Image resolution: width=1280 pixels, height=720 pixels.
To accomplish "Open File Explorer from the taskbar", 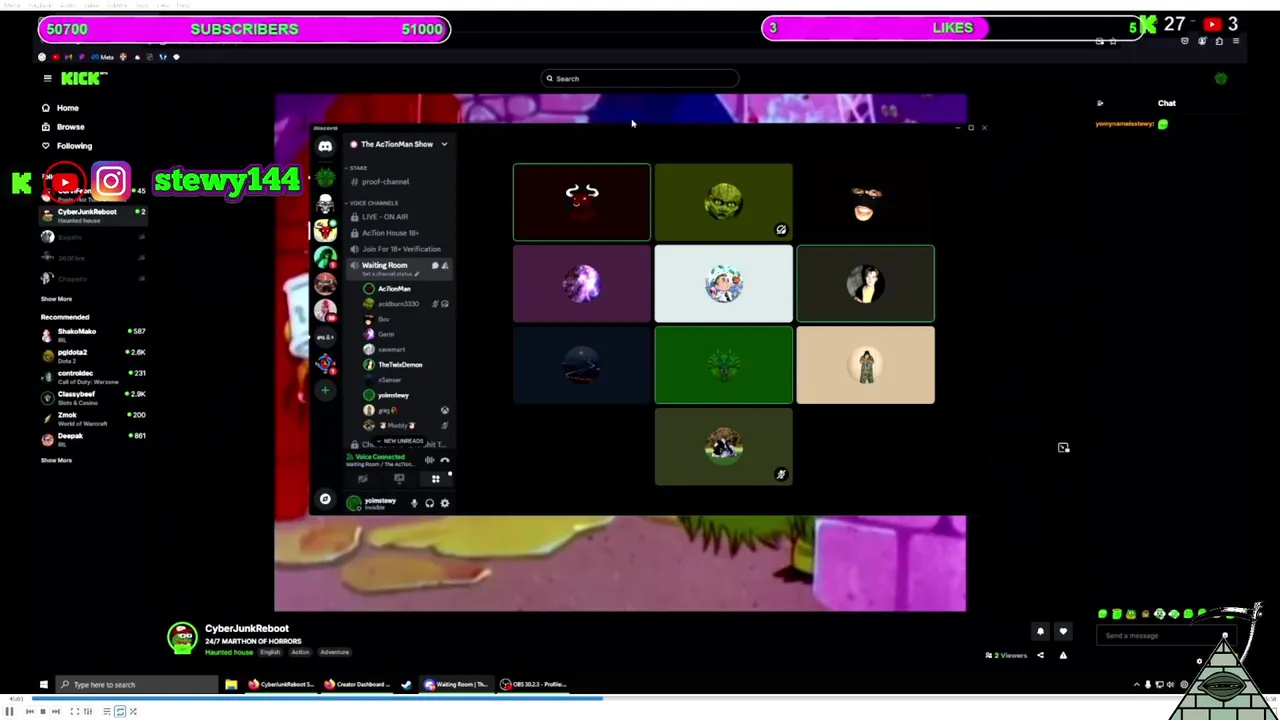I will 231,685.
